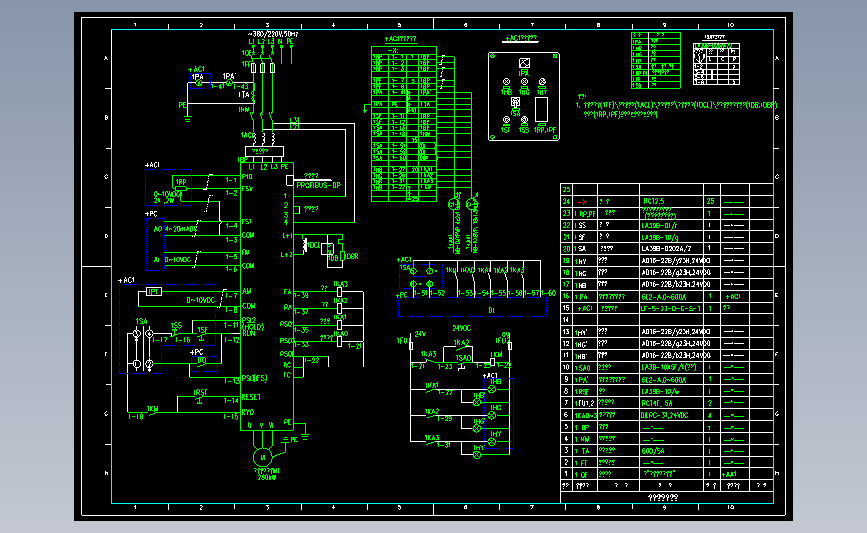Screen dimensions: 867x533
Task: Click the tall rectangle in panel layout
Action: 541,109
